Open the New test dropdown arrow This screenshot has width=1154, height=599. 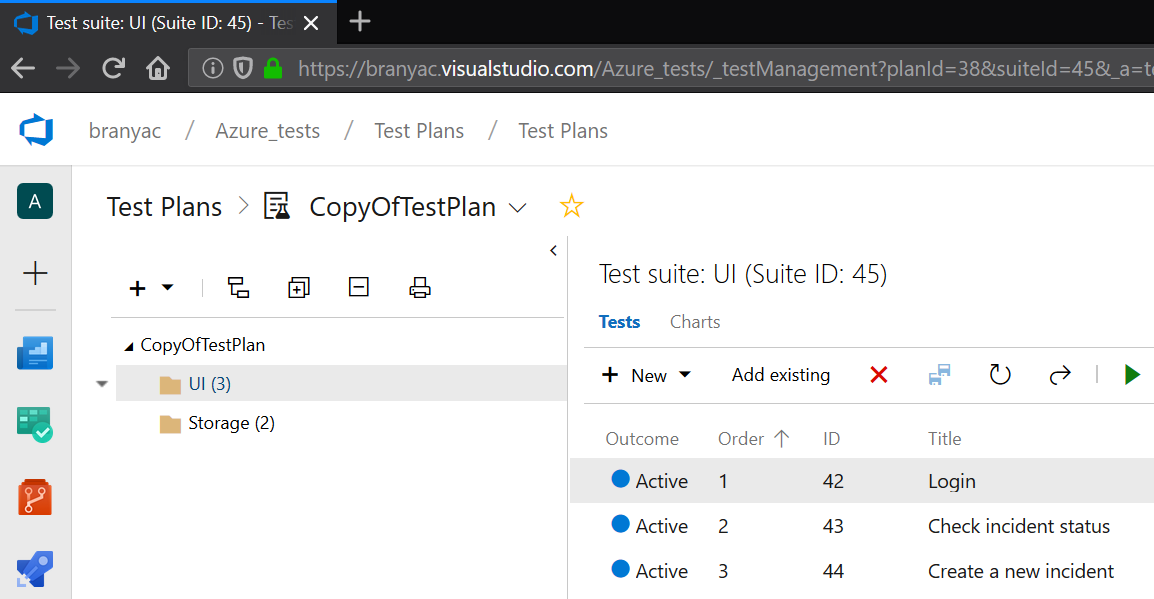click(685, 374)
